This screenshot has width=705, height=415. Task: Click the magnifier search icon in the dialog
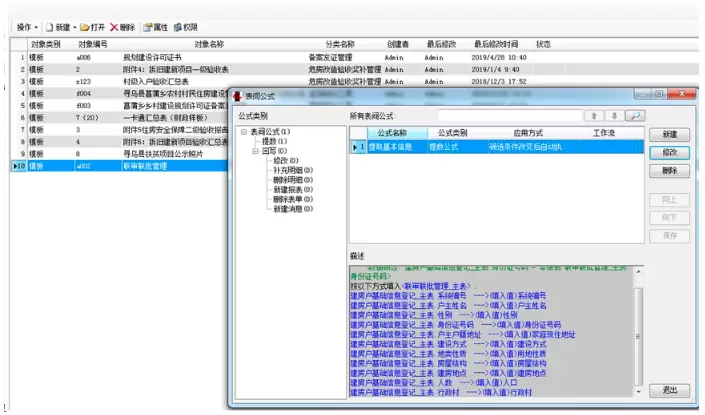coord(634,116)
